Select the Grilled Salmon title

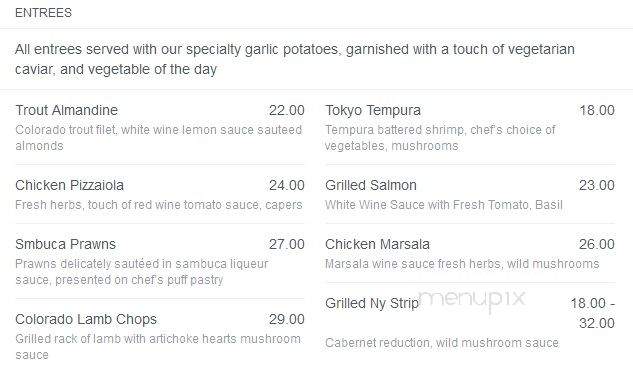[371, 185]
